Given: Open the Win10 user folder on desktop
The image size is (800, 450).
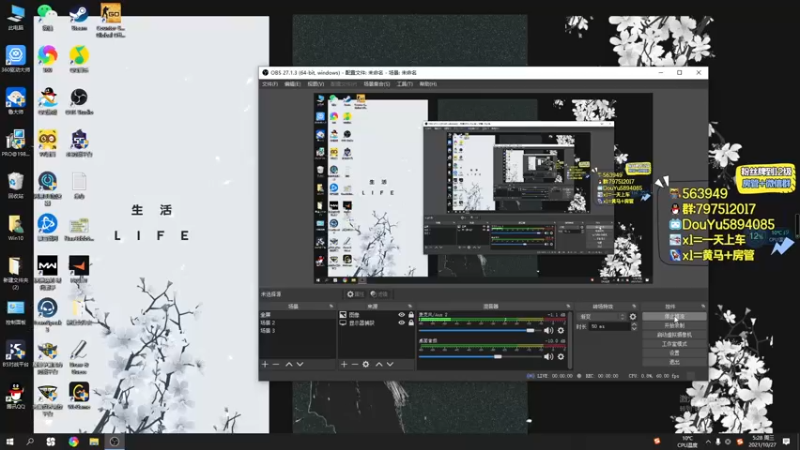Looking at the screenshot, I should (15, 228).
